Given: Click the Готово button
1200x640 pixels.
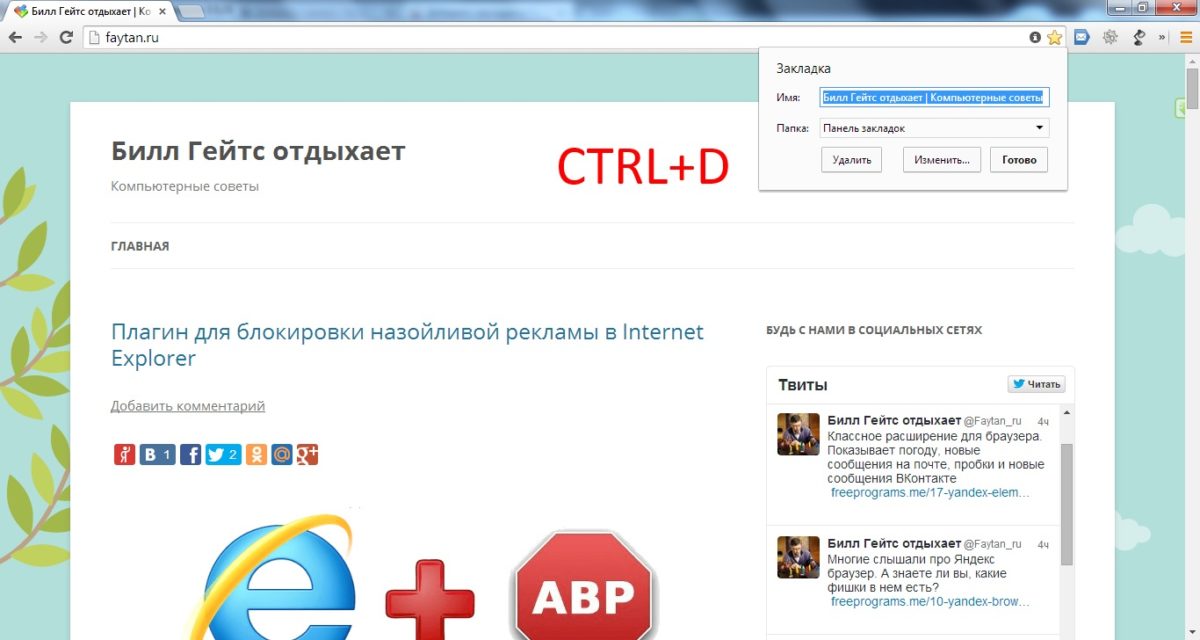Looking at the screenshot, I should (1019, 160).
